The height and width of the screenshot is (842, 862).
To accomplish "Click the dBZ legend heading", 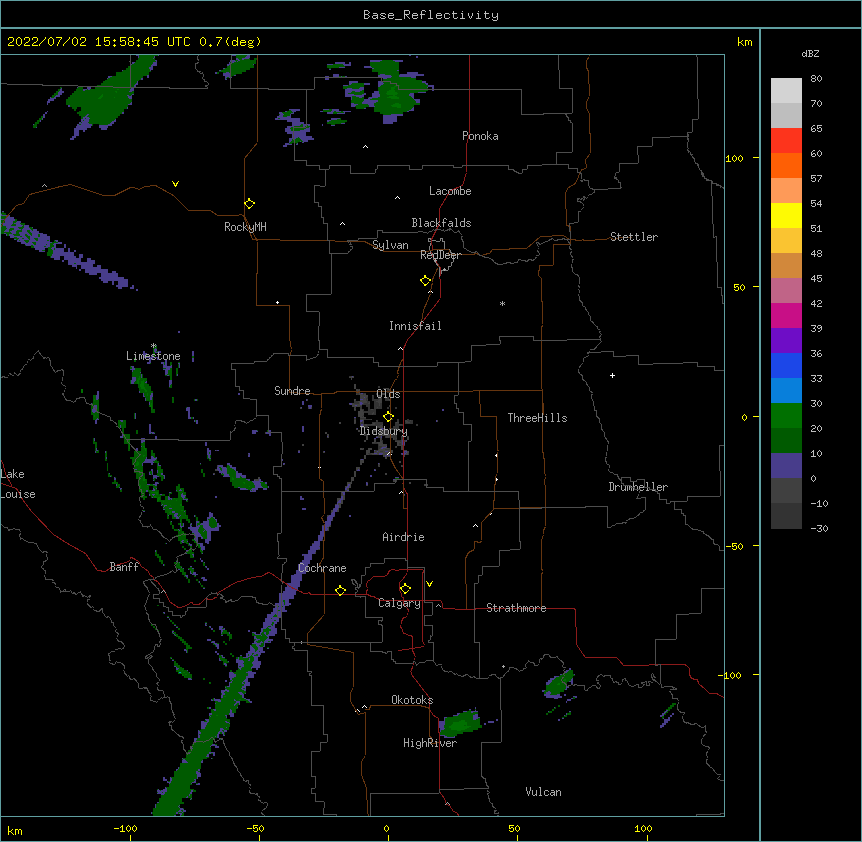I will click(810, 53).
